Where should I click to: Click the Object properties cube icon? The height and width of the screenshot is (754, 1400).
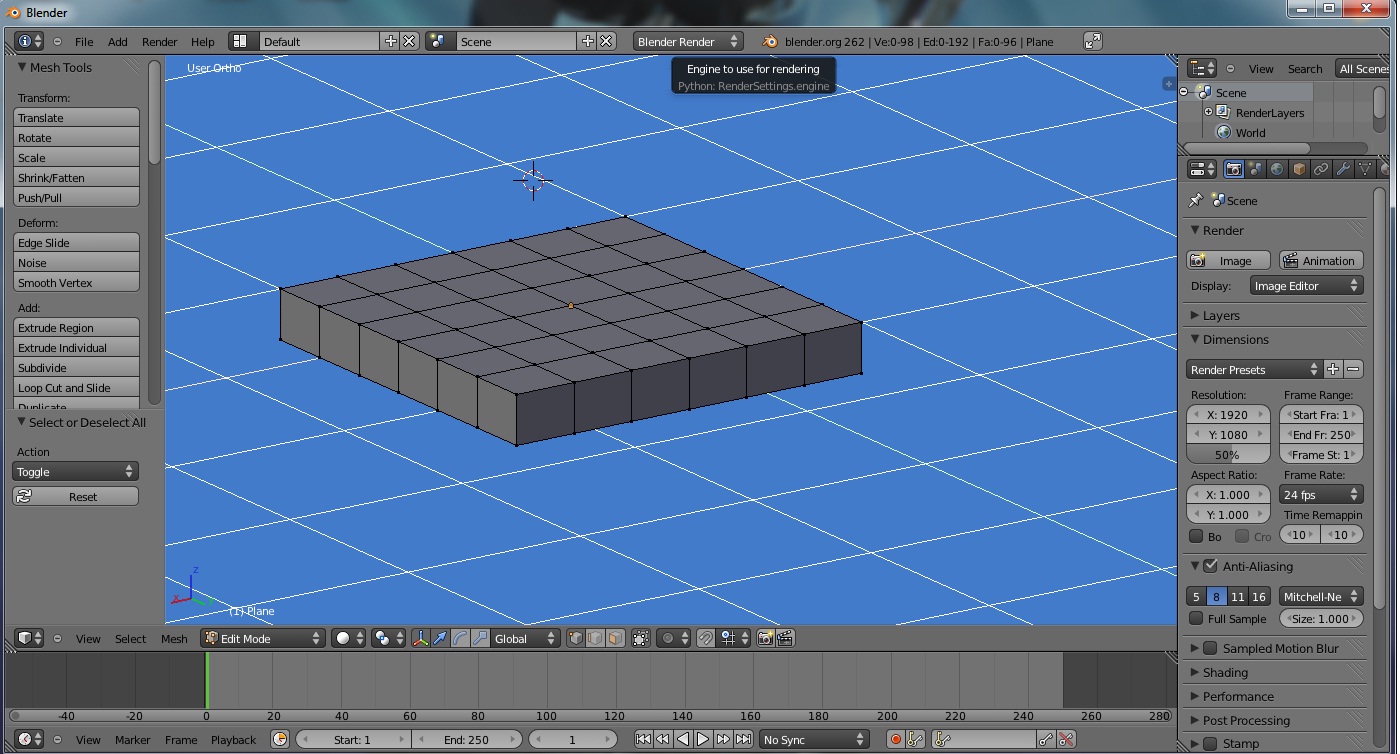tap(1299, 169)
